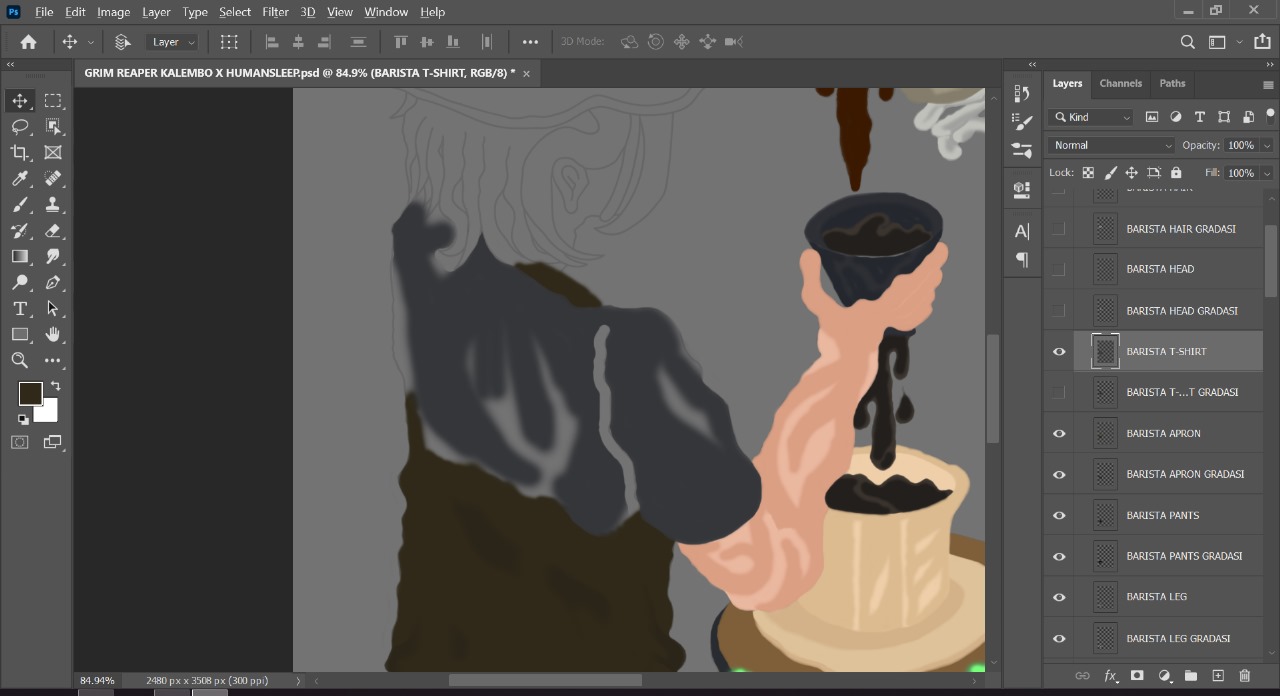Create a new layer with plus icon
The width and height of the screenshot is (1280, 696).
(1218, 676)
